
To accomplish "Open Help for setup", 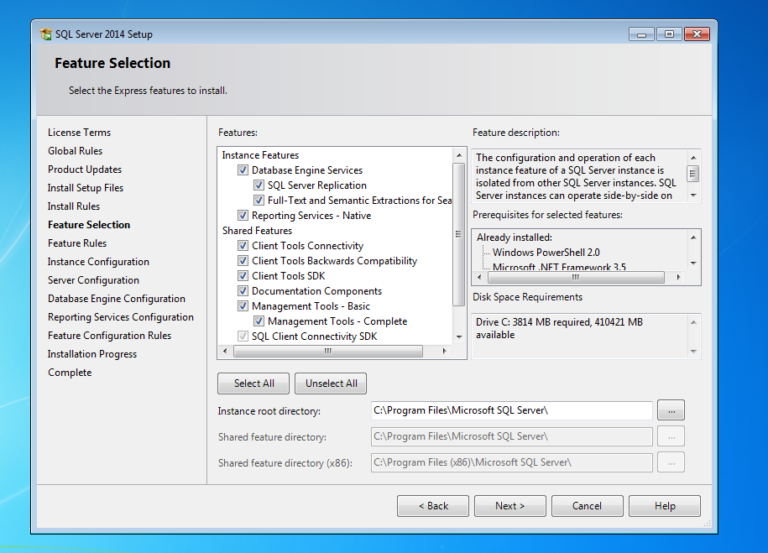I will tap(665, 506).
